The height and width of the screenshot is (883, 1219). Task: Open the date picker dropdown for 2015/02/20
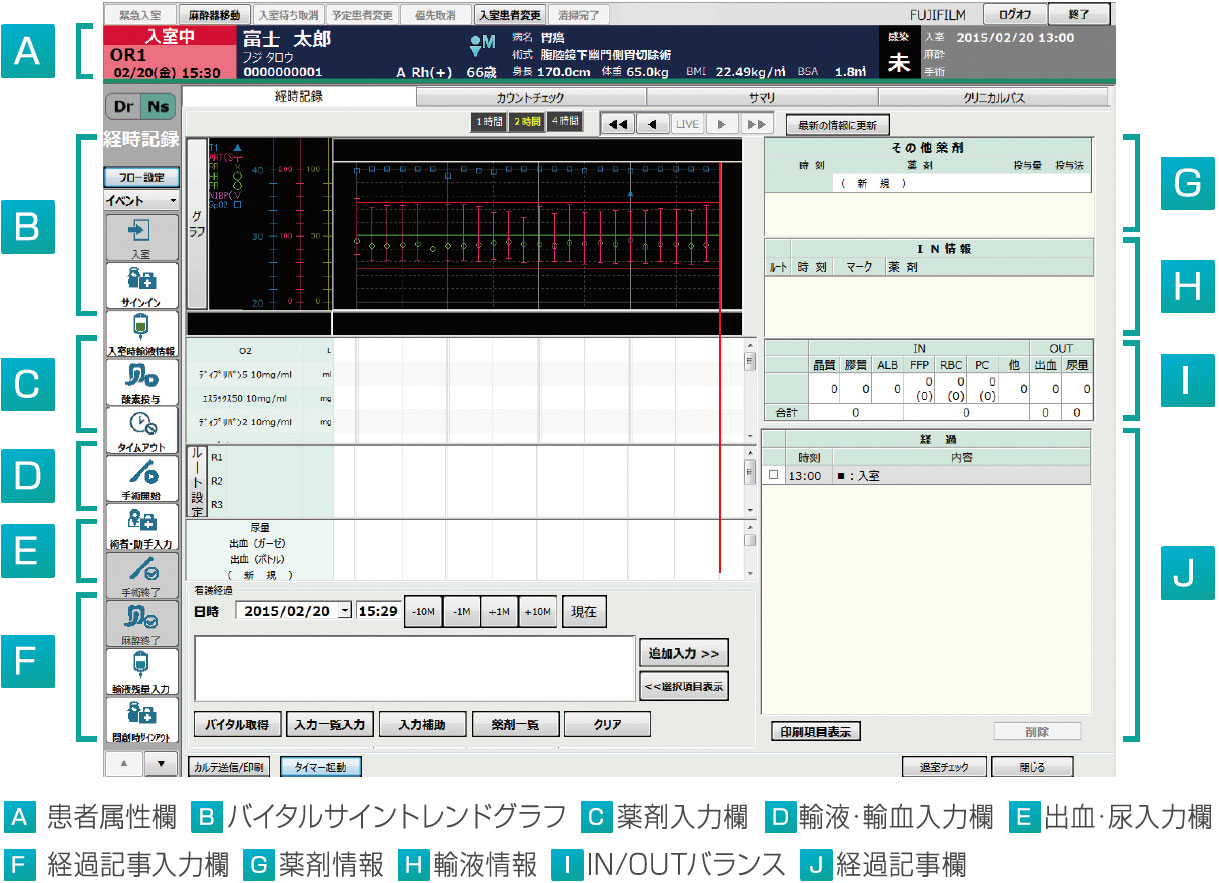click(345, 611)
